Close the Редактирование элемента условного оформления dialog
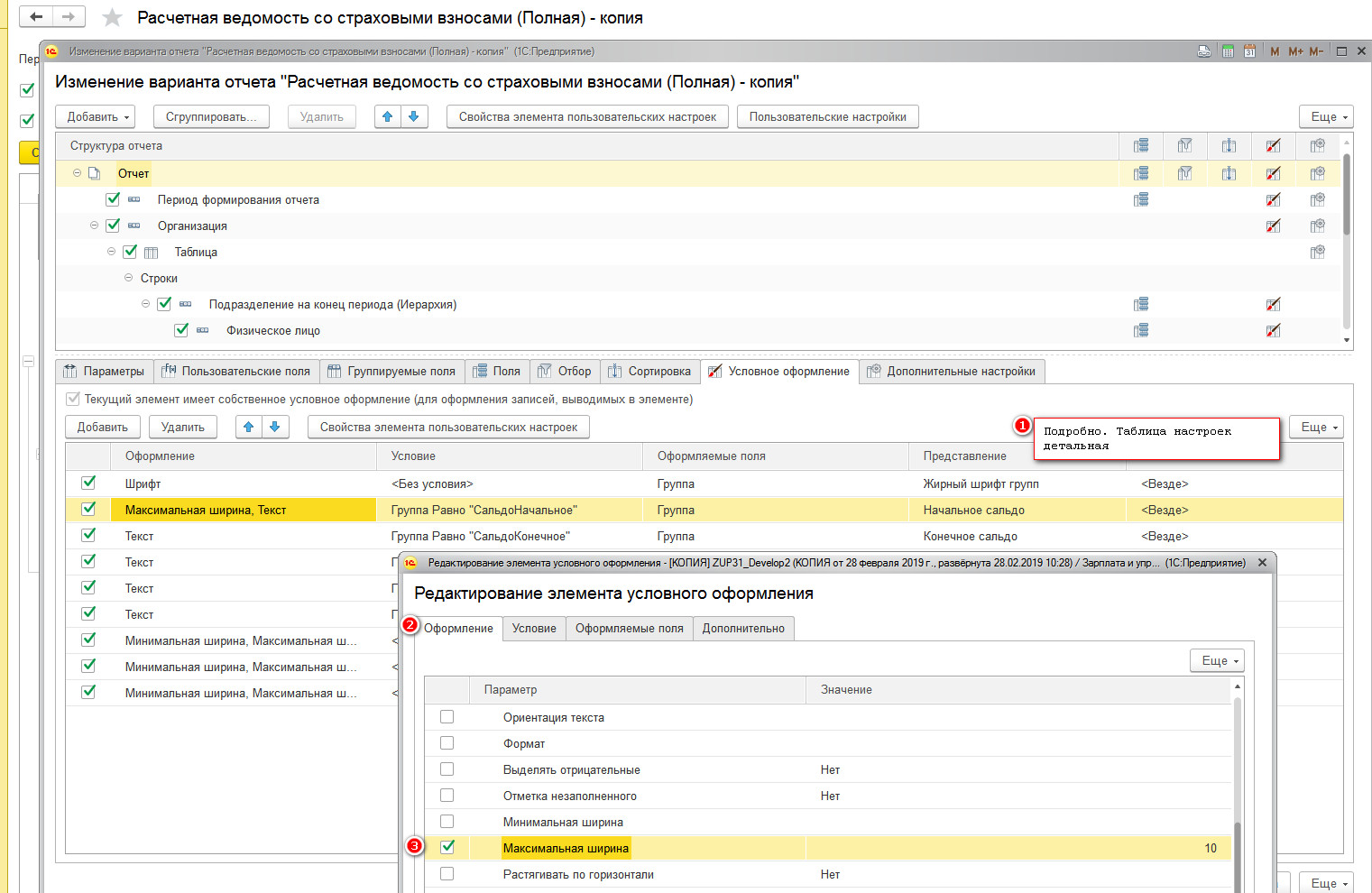Image resolution: width=1372 pixels, height=893 pixels. pos(1262,562)
